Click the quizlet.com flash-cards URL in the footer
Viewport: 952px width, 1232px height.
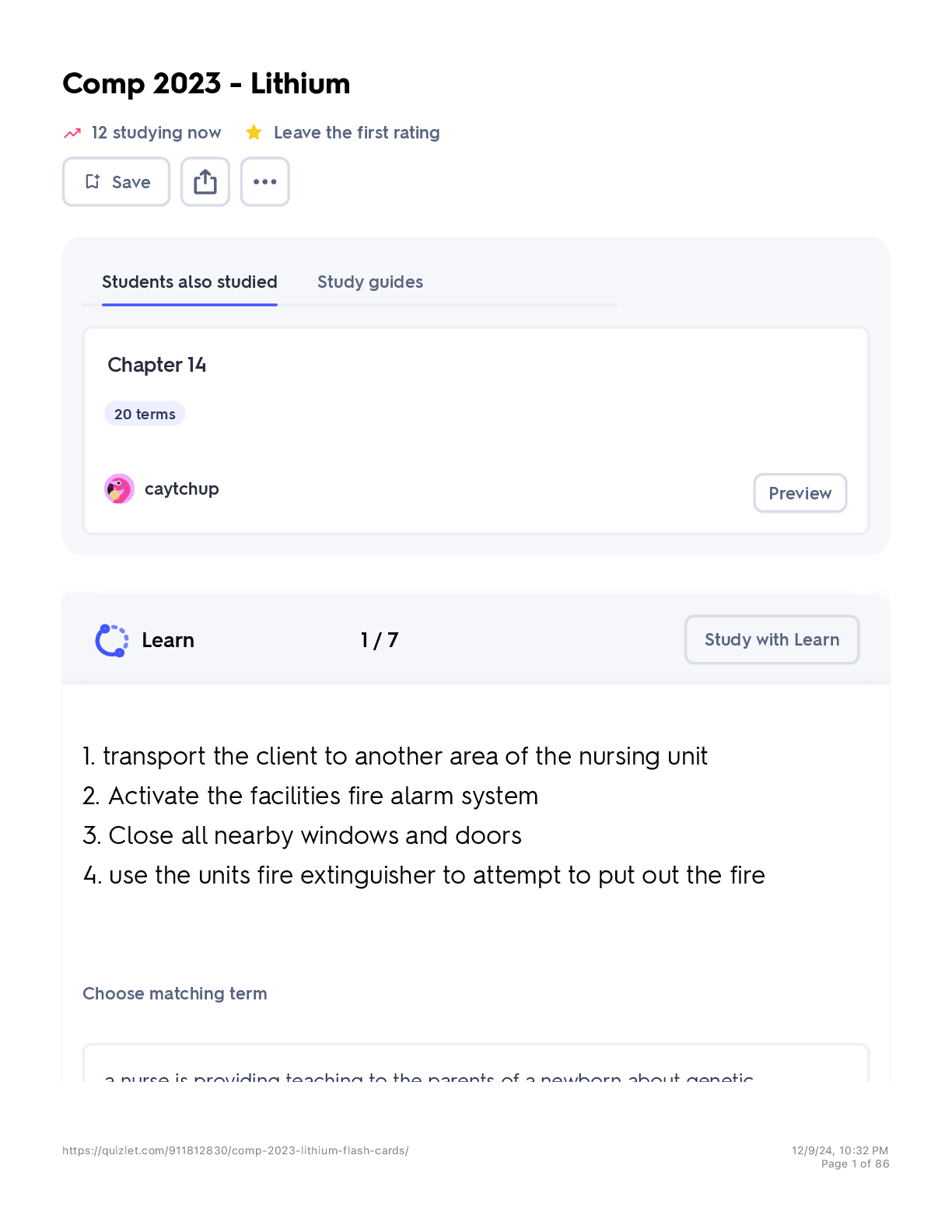pos(236,1150)
